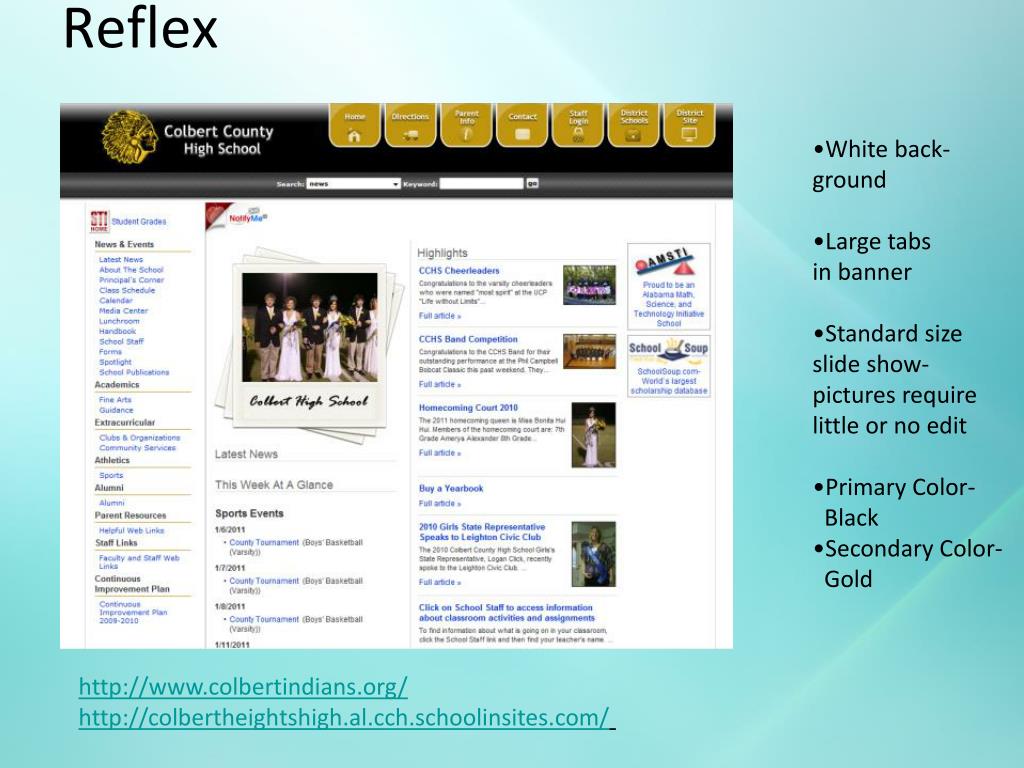This screenshot has height=768, width=1024.
Task: Click the School Soup logo
Action: coord(668,349)
